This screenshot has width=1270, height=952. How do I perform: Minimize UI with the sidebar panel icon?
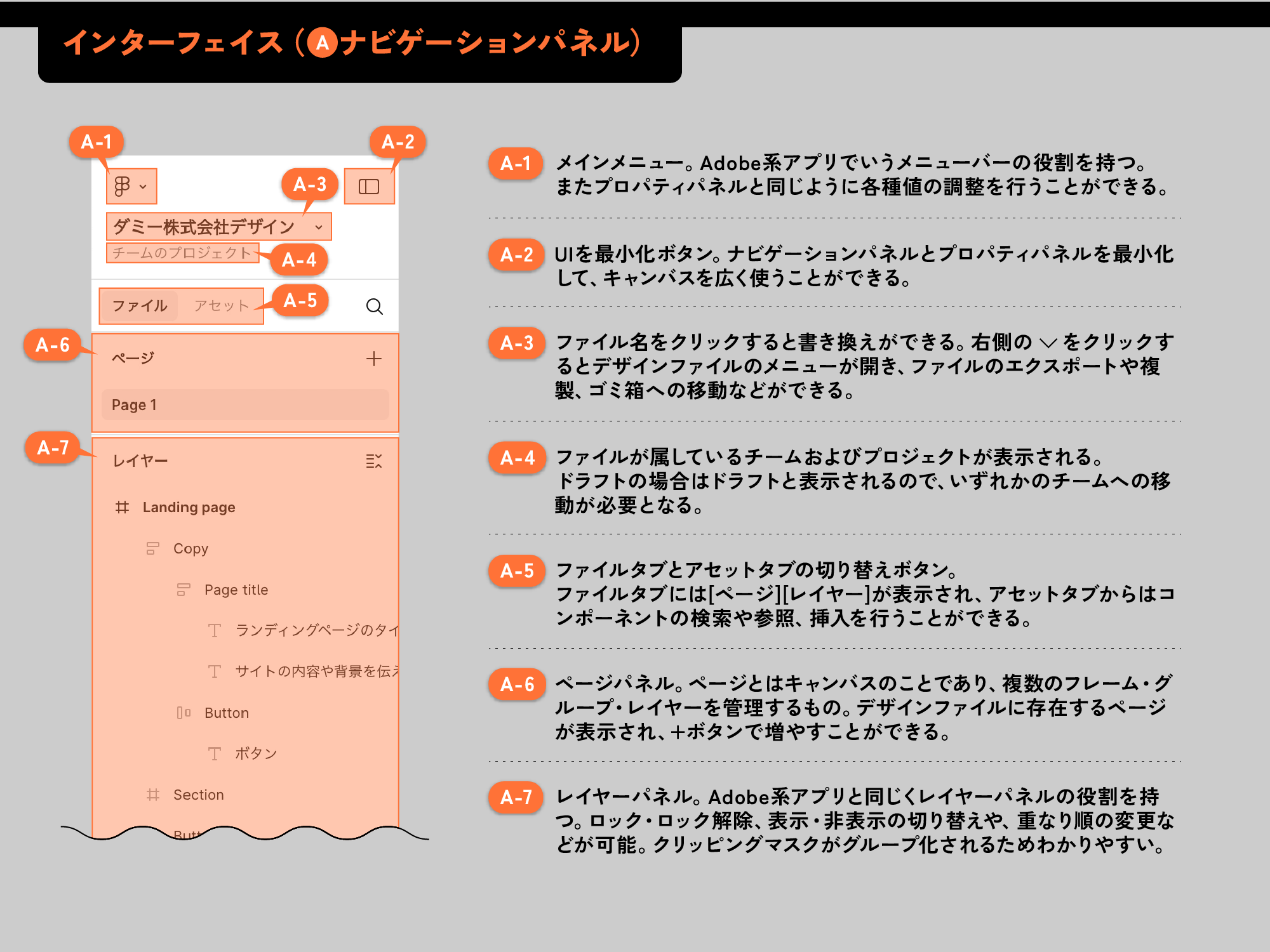(x=369, y=187)
